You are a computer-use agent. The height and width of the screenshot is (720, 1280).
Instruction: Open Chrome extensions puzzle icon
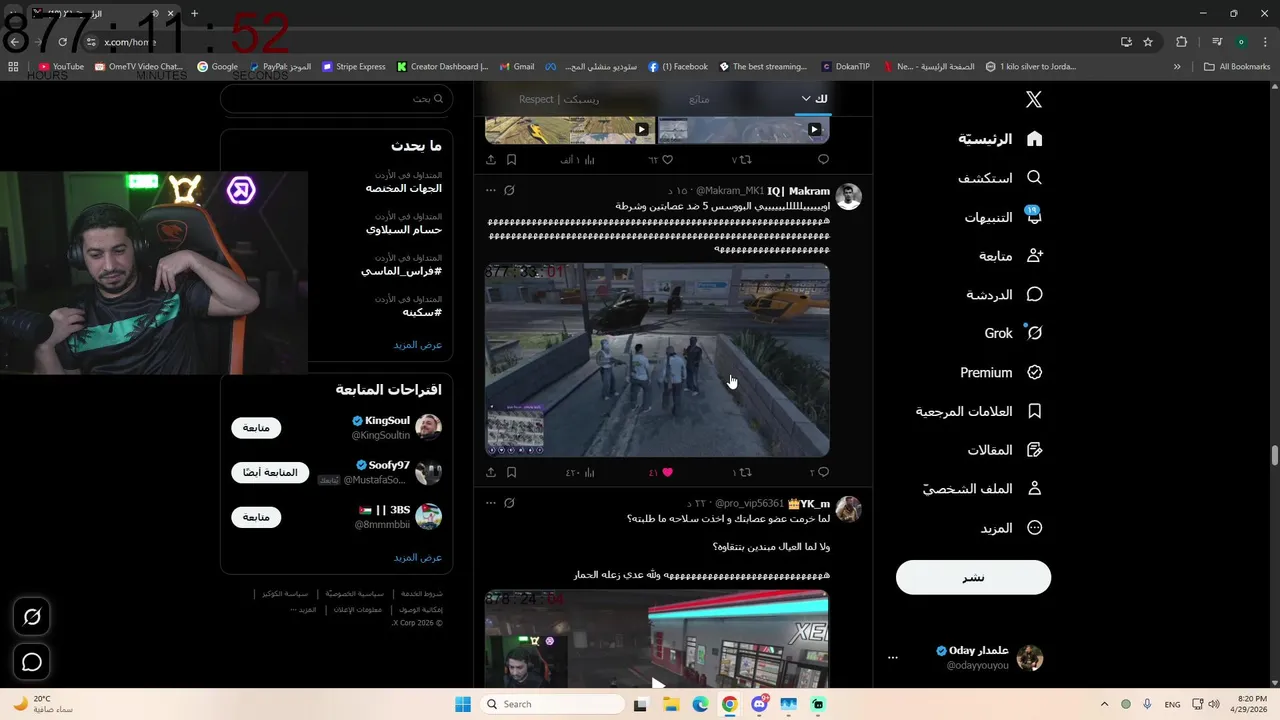click(1182, 42)
